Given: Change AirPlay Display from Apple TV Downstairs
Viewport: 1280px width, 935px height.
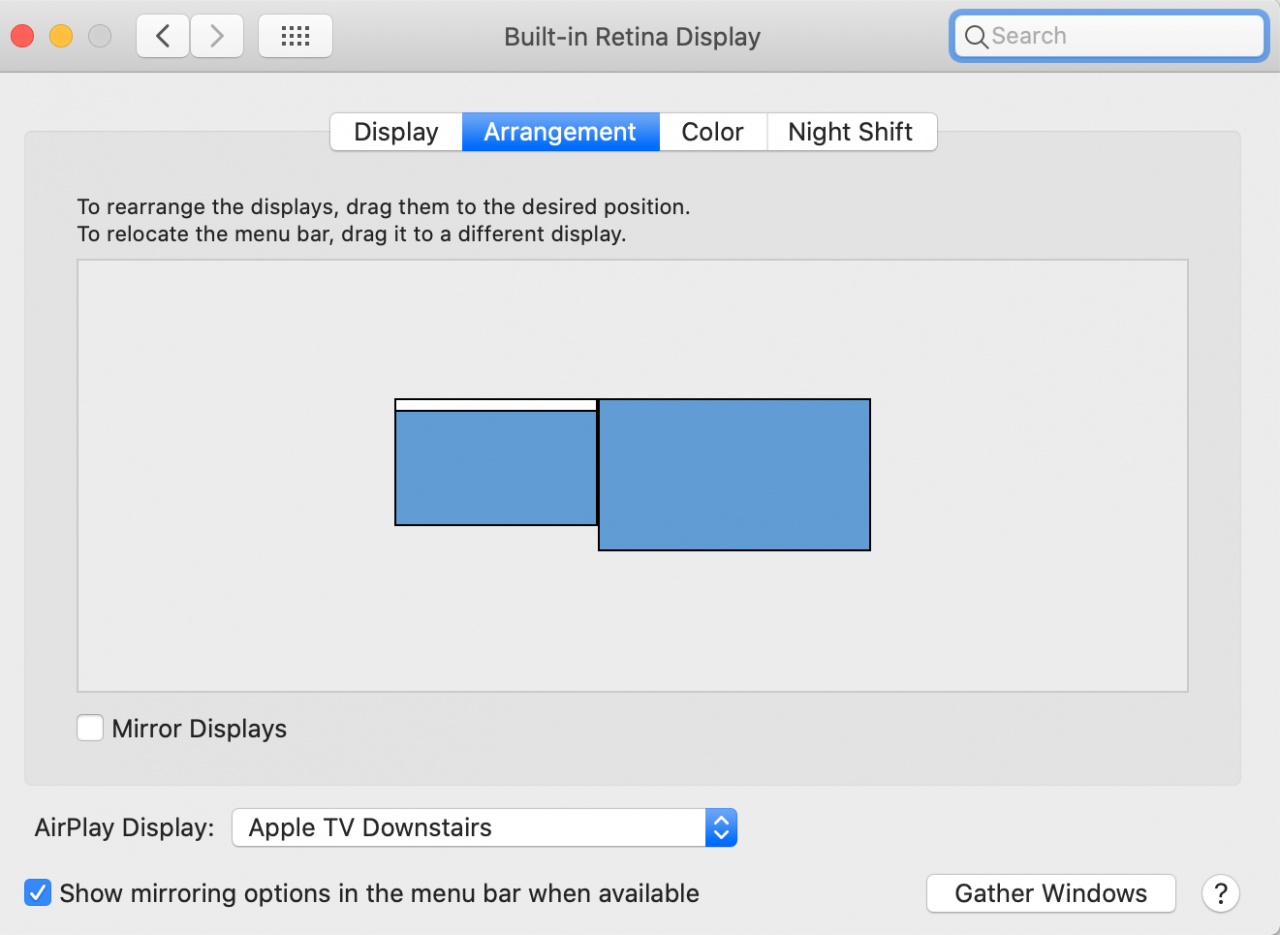Looking at the screenshot, I should 470,827.
